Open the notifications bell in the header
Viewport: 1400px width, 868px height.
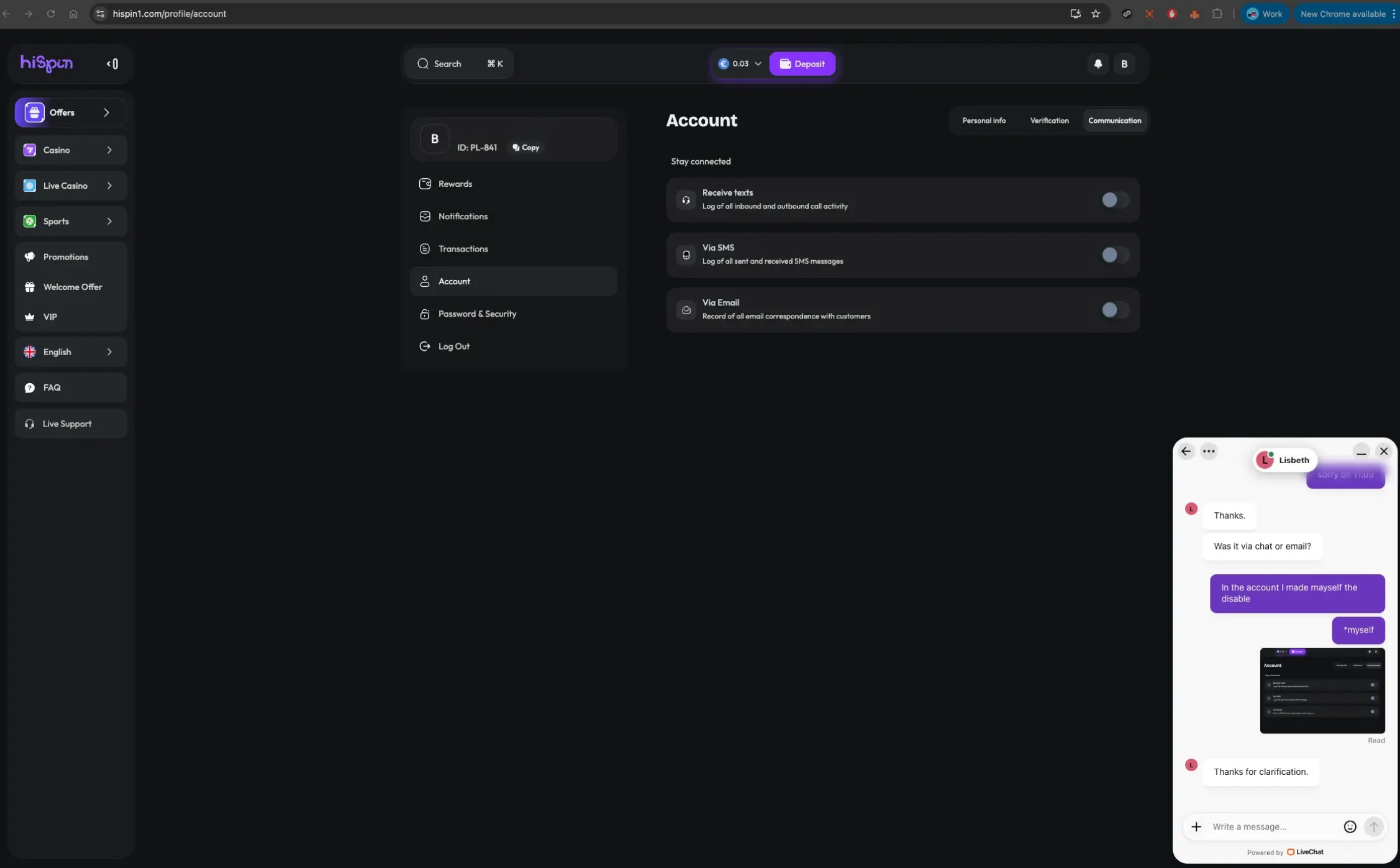pos(1098,64)
